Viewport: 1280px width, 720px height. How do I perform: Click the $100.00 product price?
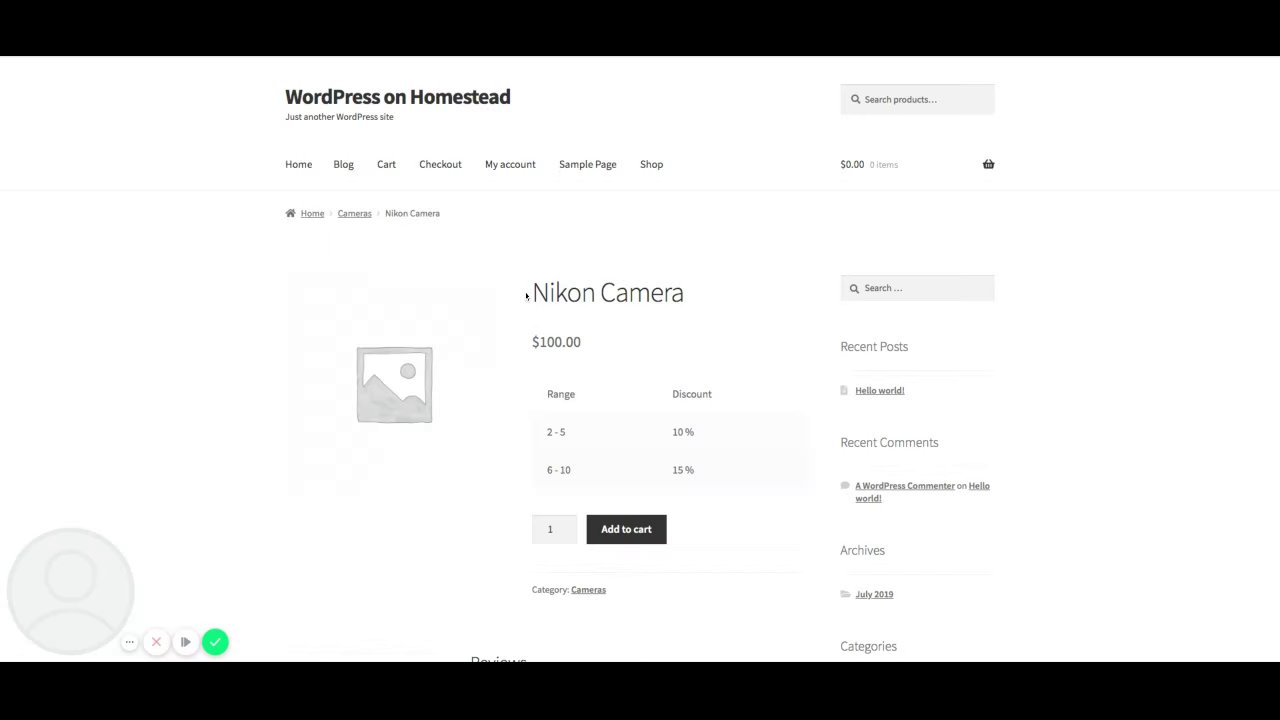tap(556, 342)
